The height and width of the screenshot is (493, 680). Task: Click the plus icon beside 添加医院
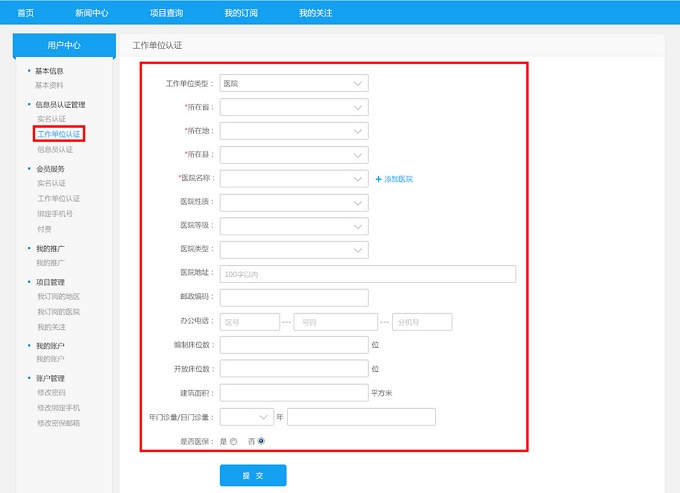(379, 179)
